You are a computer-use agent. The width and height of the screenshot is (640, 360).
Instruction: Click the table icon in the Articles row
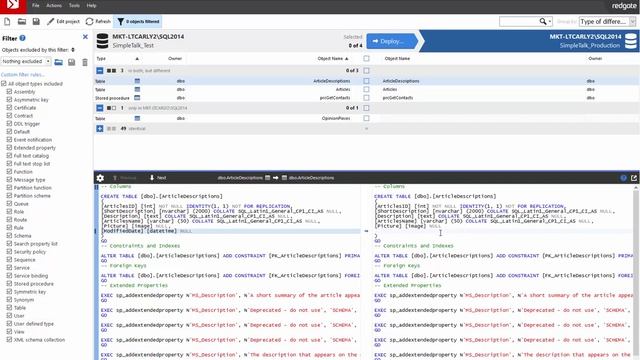137,89
